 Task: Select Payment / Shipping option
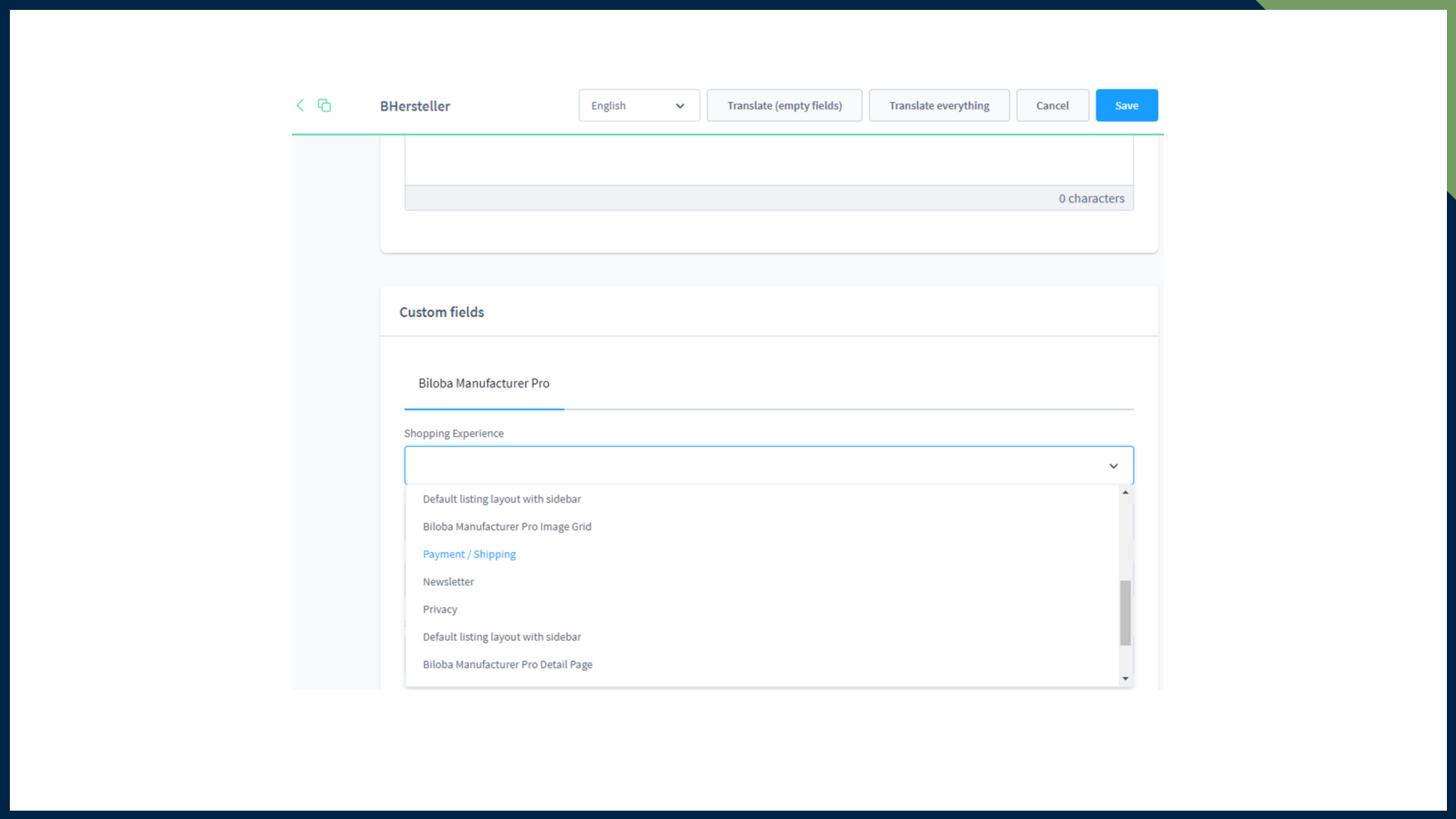click(x=469, y=554)
